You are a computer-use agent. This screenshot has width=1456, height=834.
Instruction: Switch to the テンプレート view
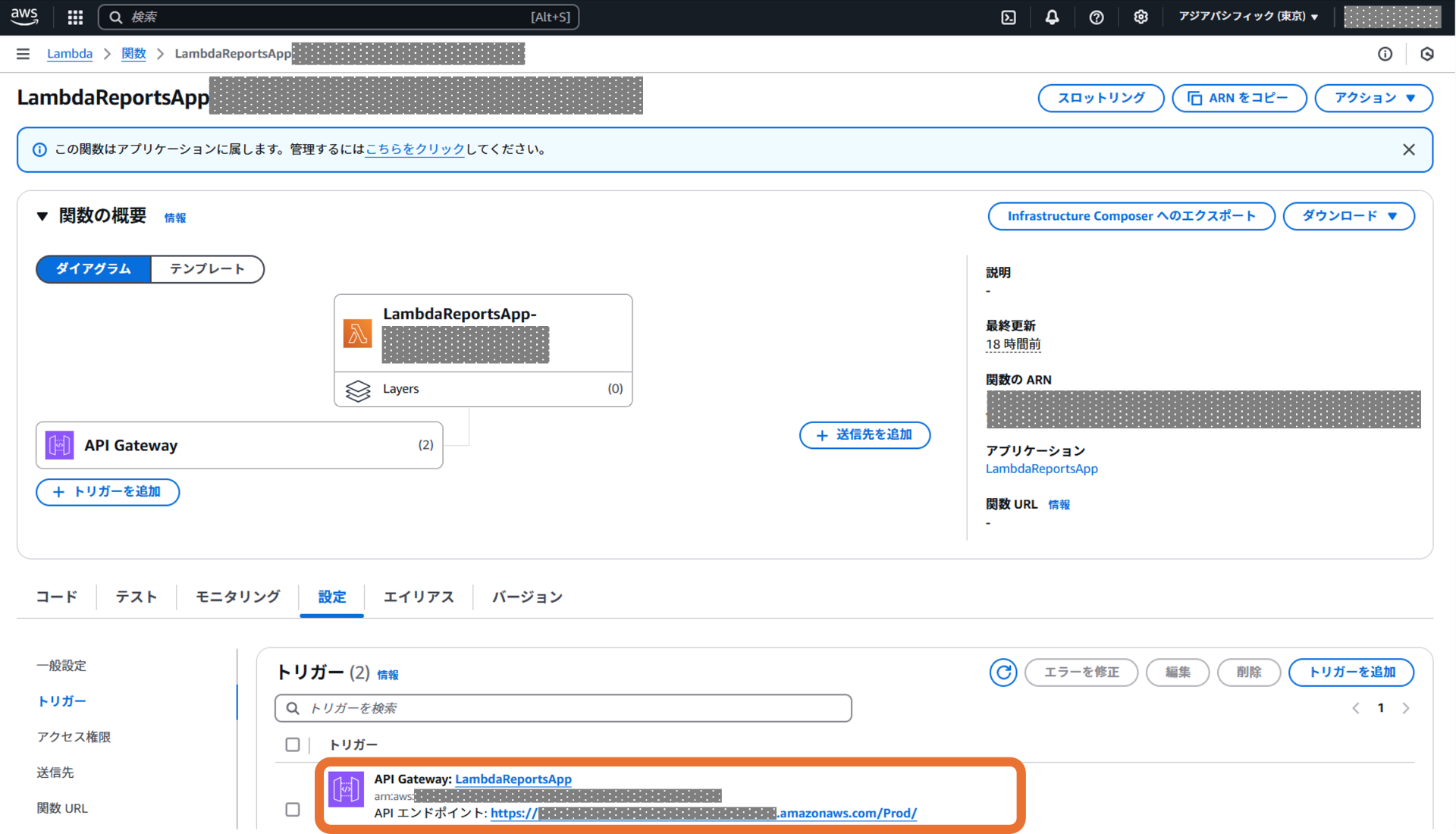[207, 269]
